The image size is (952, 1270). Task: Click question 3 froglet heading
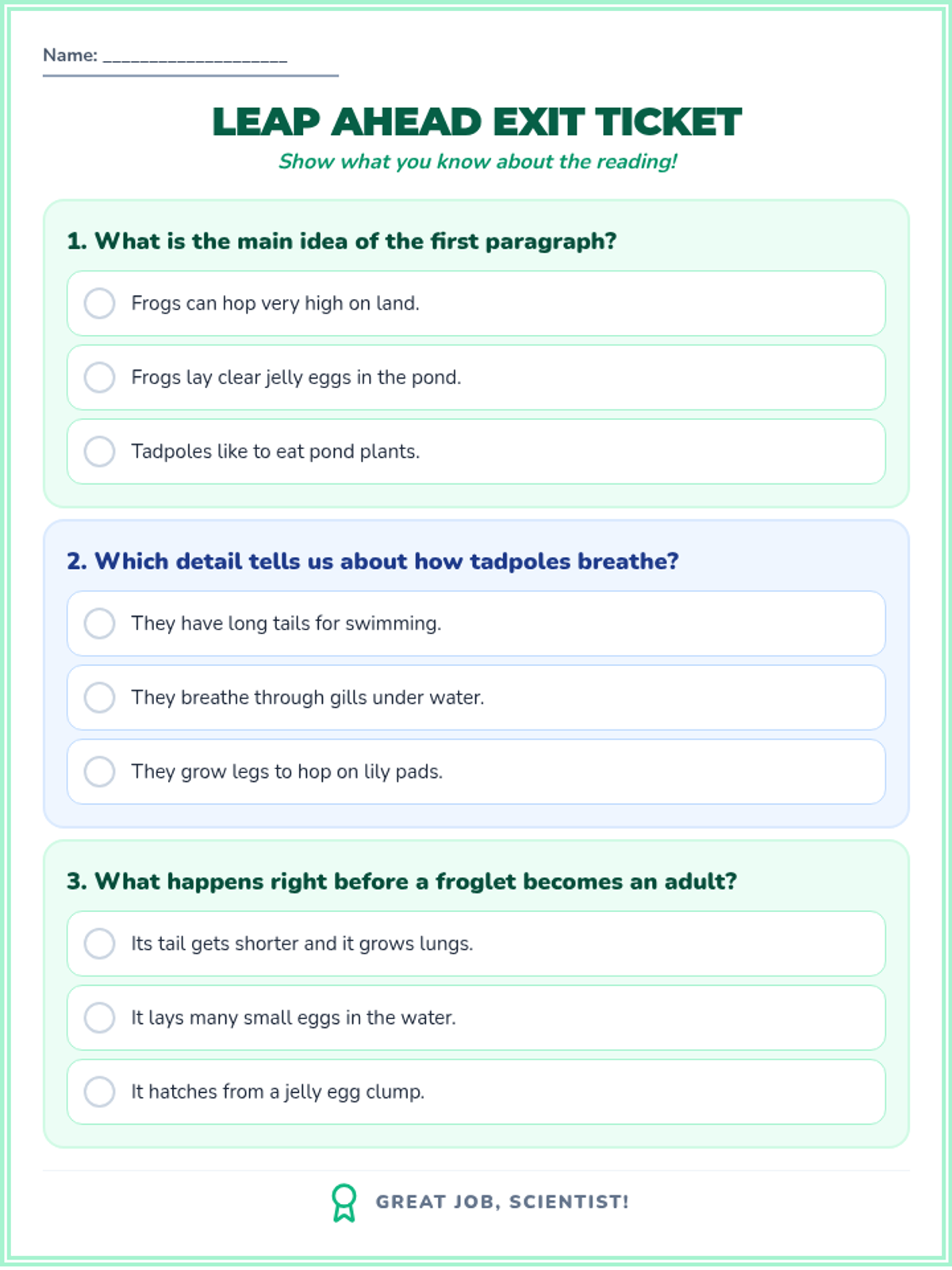point(402,881)
